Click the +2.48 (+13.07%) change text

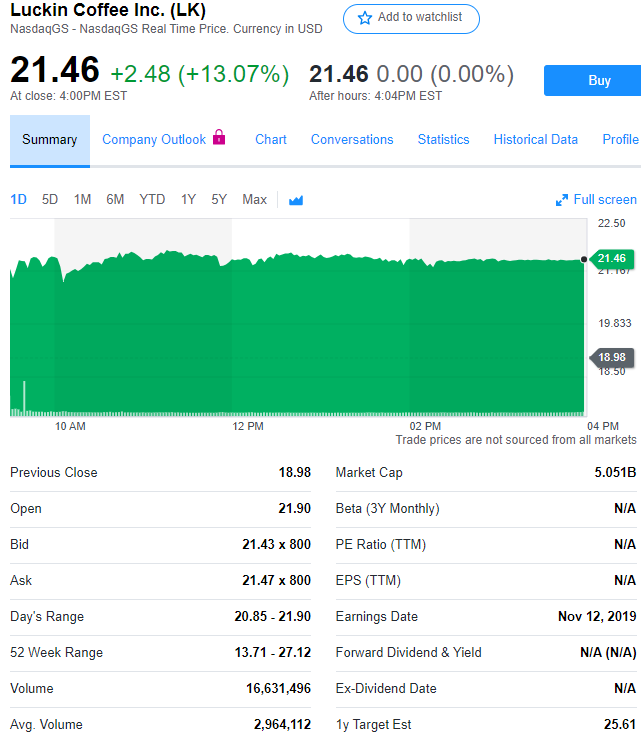click(199, 74)
